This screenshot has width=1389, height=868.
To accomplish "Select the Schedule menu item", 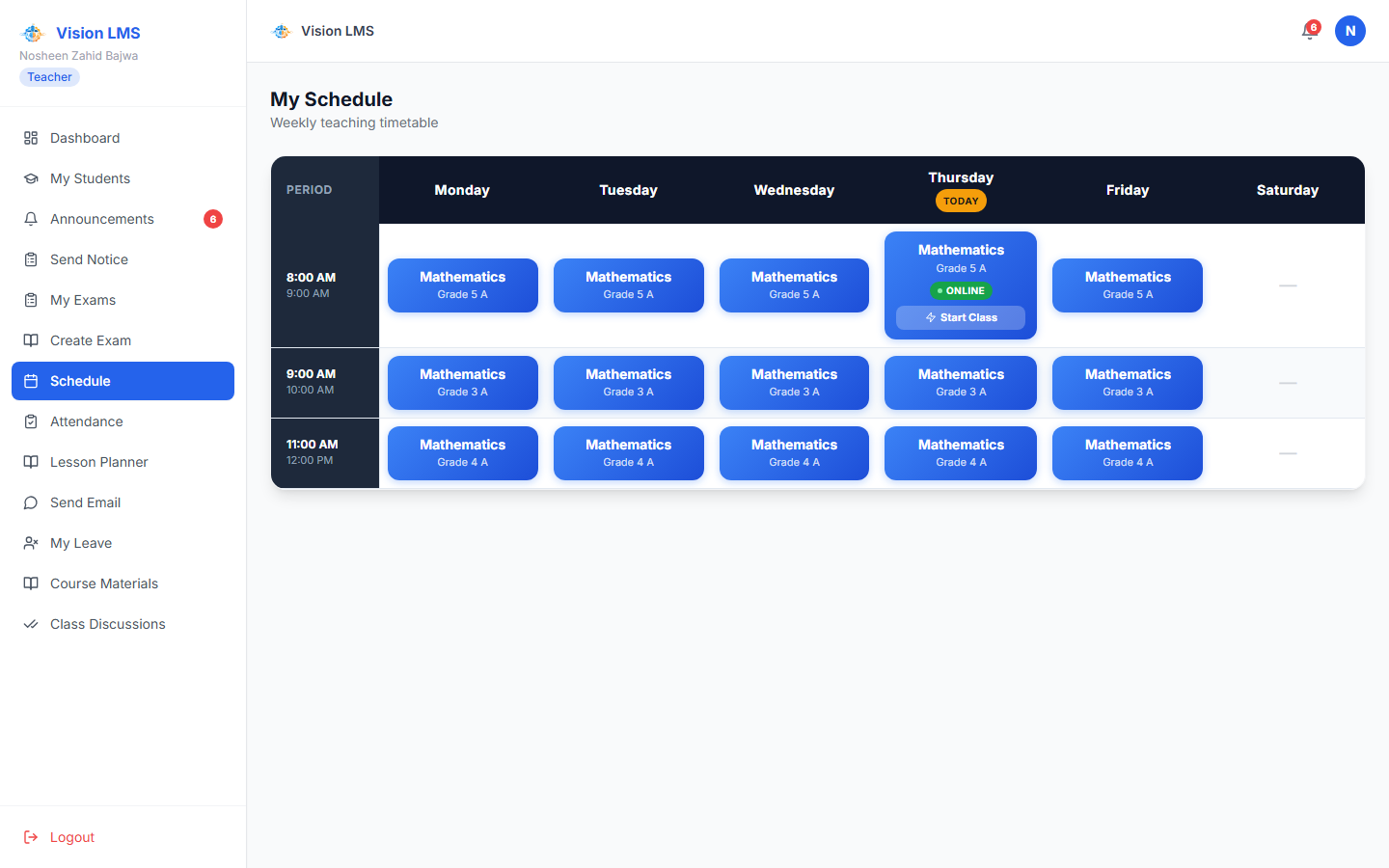I will [x=123, y=381].
